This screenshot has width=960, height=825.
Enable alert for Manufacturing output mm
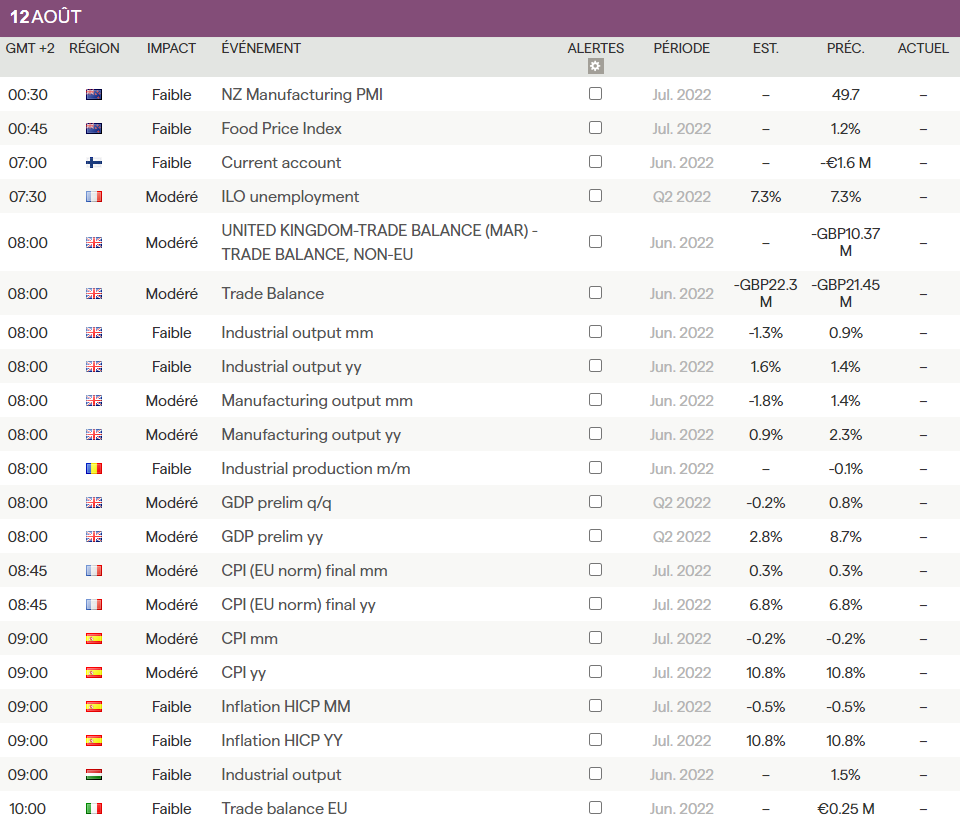point(595,400)
